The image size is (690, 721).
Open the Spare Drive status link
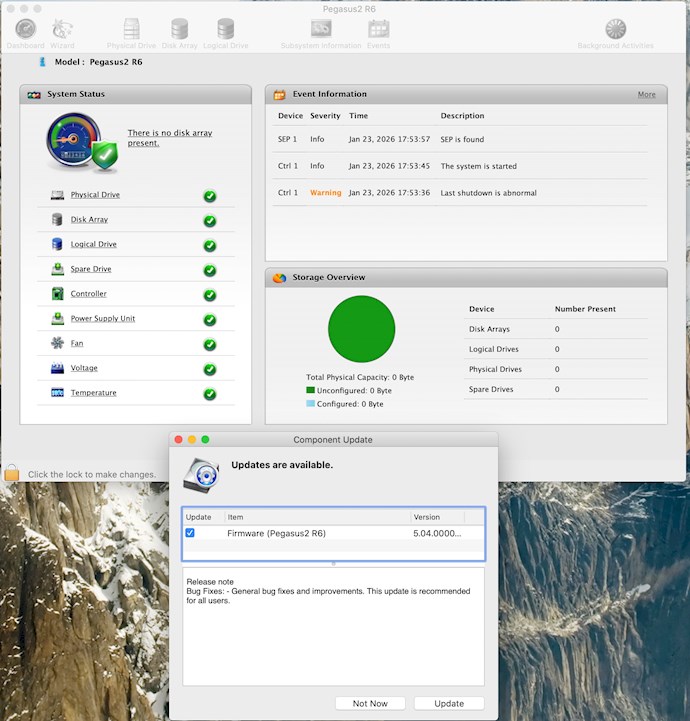[x=91, y=269]
